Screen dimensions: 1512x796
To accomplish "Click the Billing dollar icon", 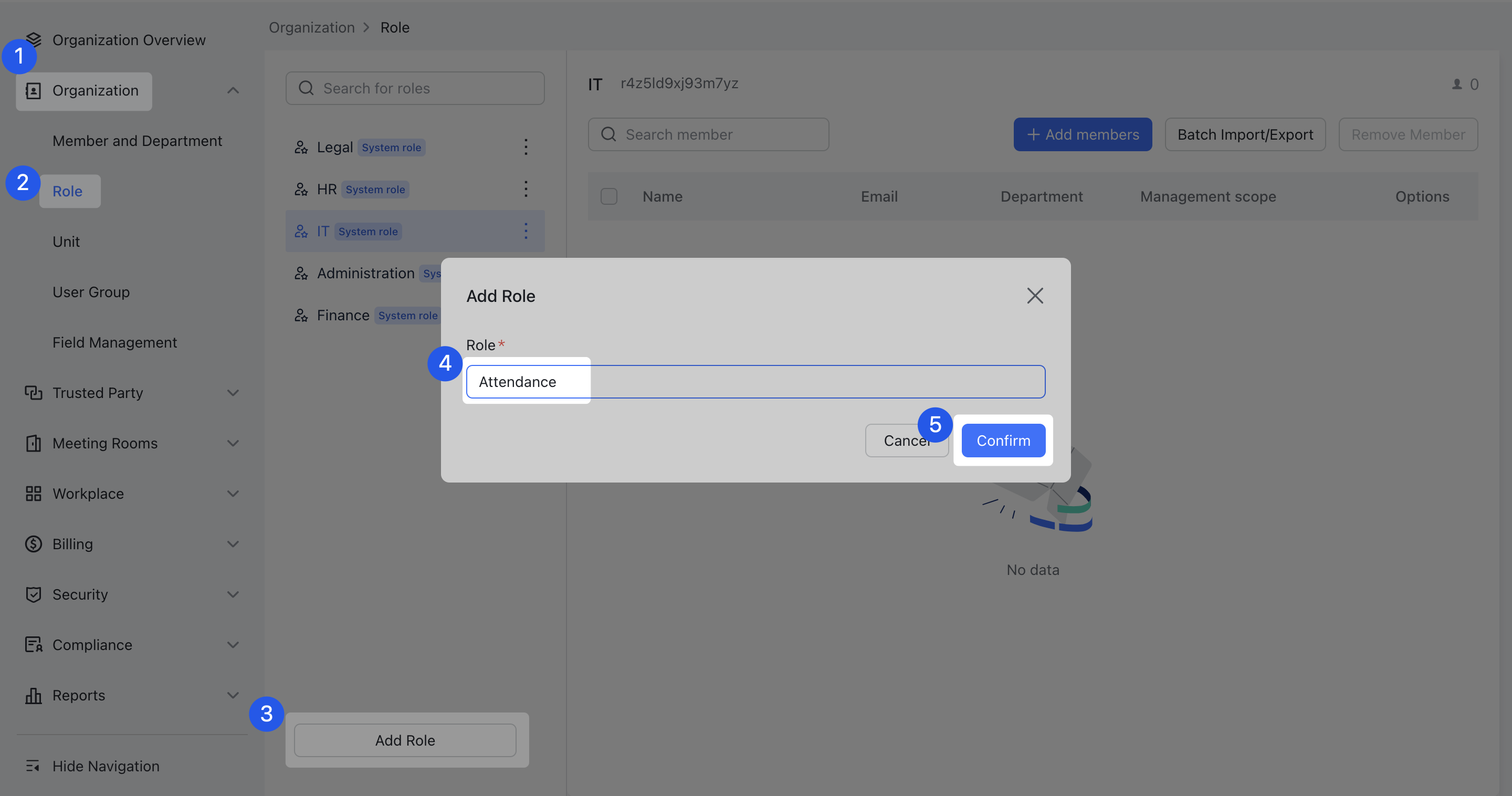I will (34, 544).
